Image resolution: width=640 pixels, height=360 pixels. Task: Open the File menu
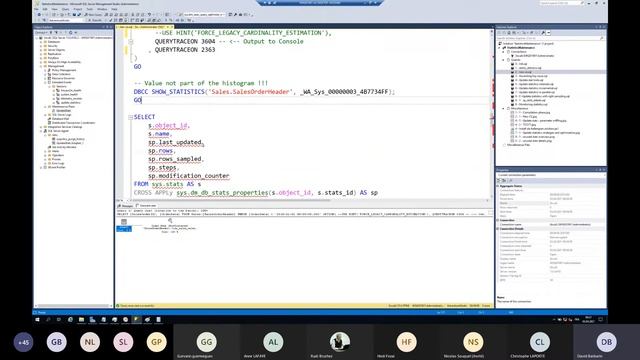[x=37, y=9]
